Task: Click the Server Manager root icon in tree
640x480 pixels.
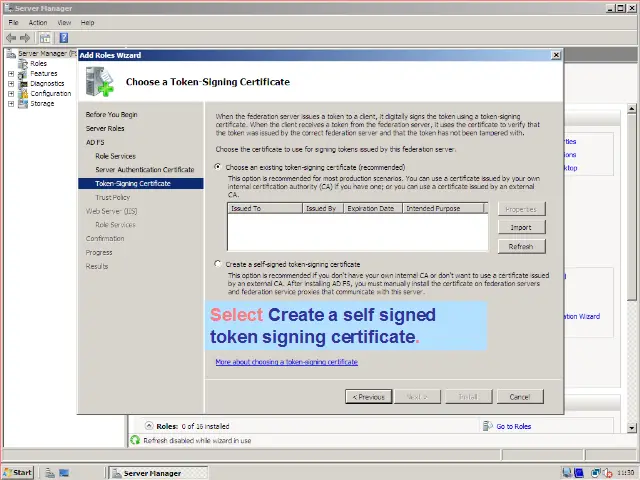Action: (x=11, y=53)
